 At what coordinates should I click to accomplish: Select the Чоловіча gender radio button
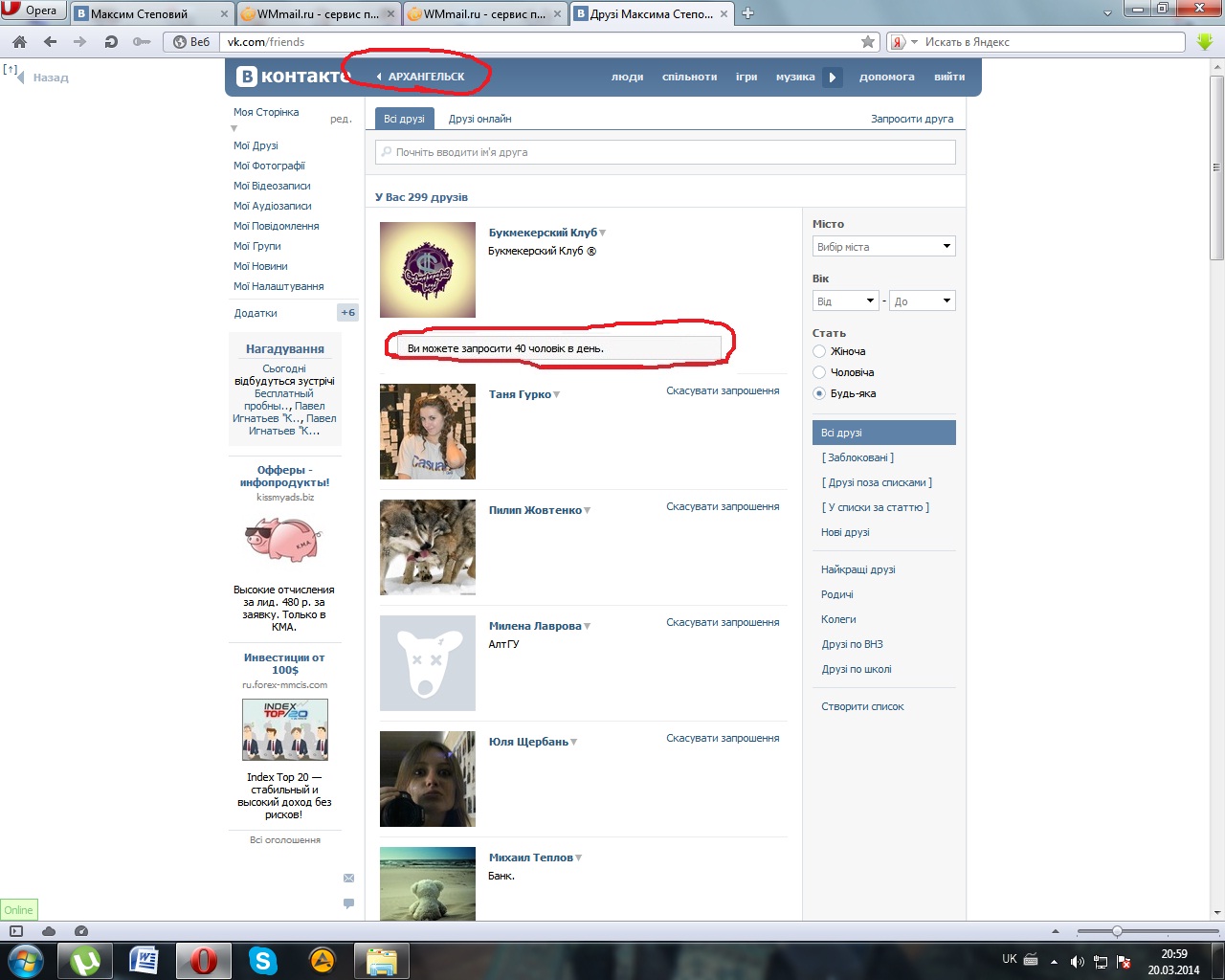point(819,372)
